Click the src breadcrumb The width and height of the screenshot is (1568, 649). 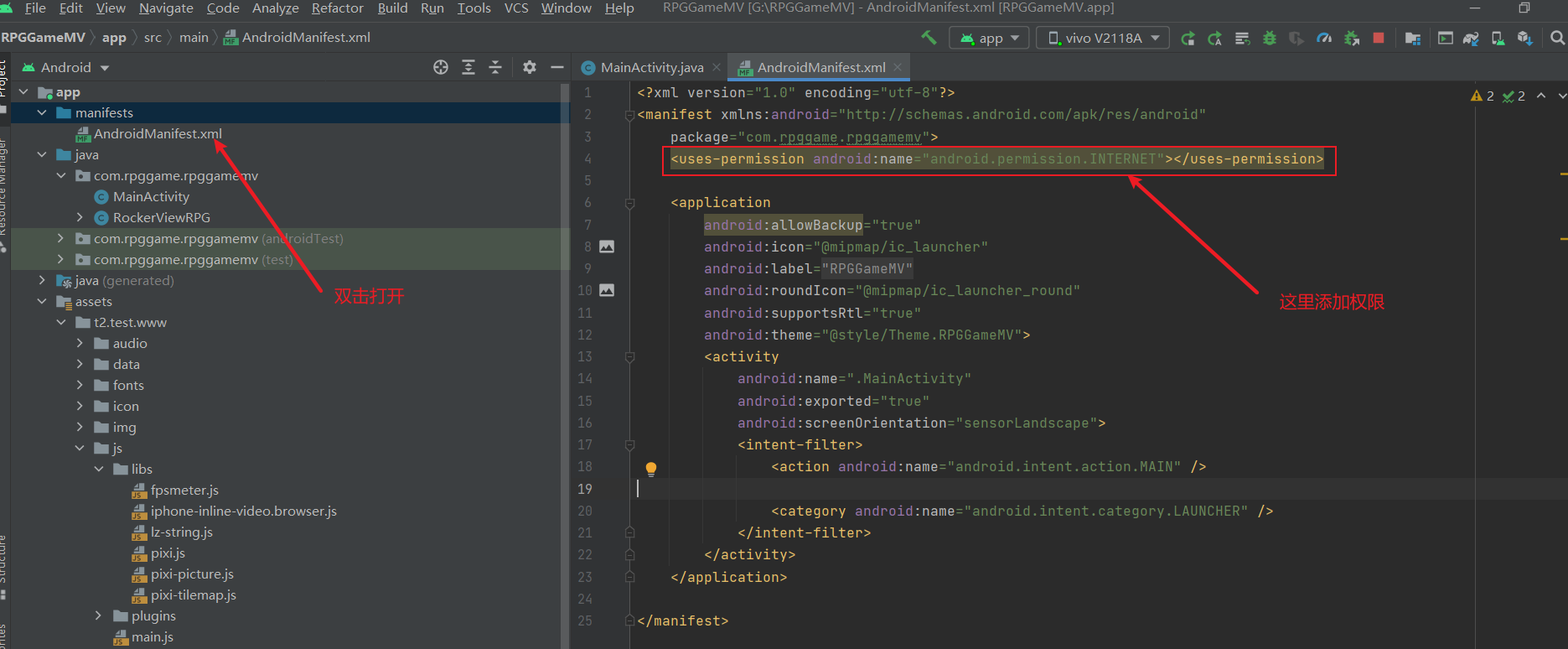click(153, 38)
